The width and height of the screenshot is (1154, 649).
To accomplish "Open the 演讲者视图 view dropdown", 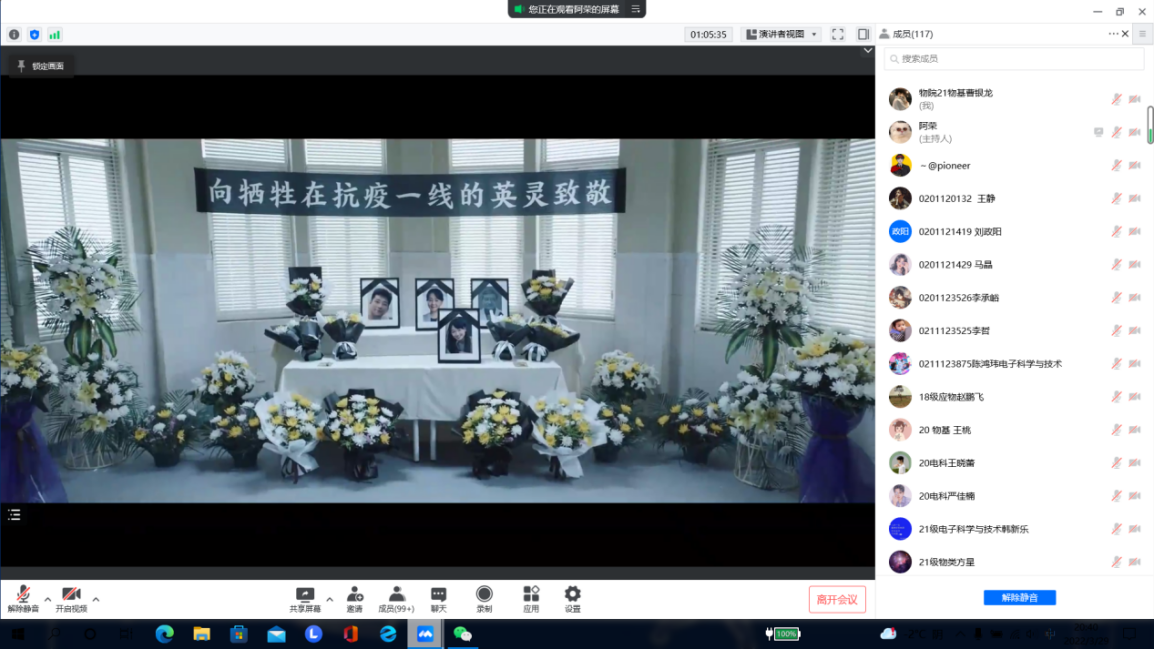I will pyautogui.click(x=781, y=34).
